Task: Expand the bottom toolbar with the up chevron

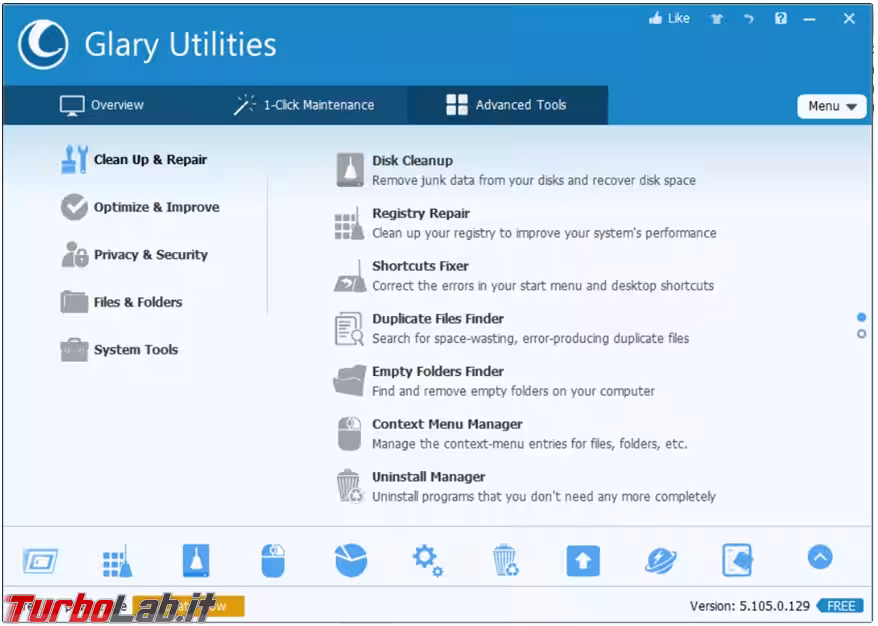Action: tap(820, 558)
